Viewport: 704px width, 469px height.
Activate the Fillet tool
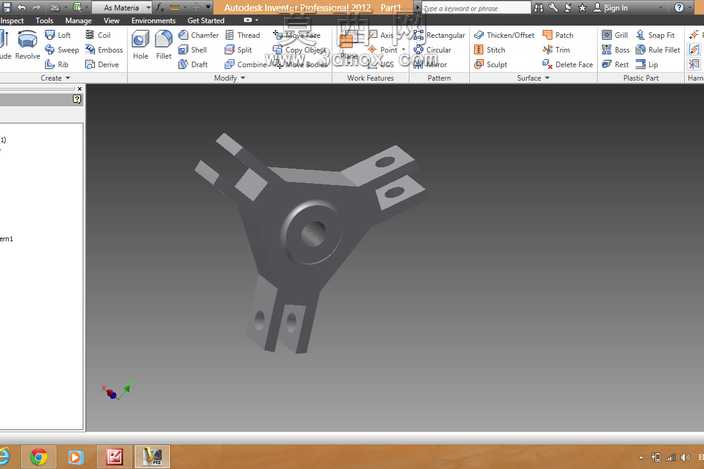click(163, 45)
